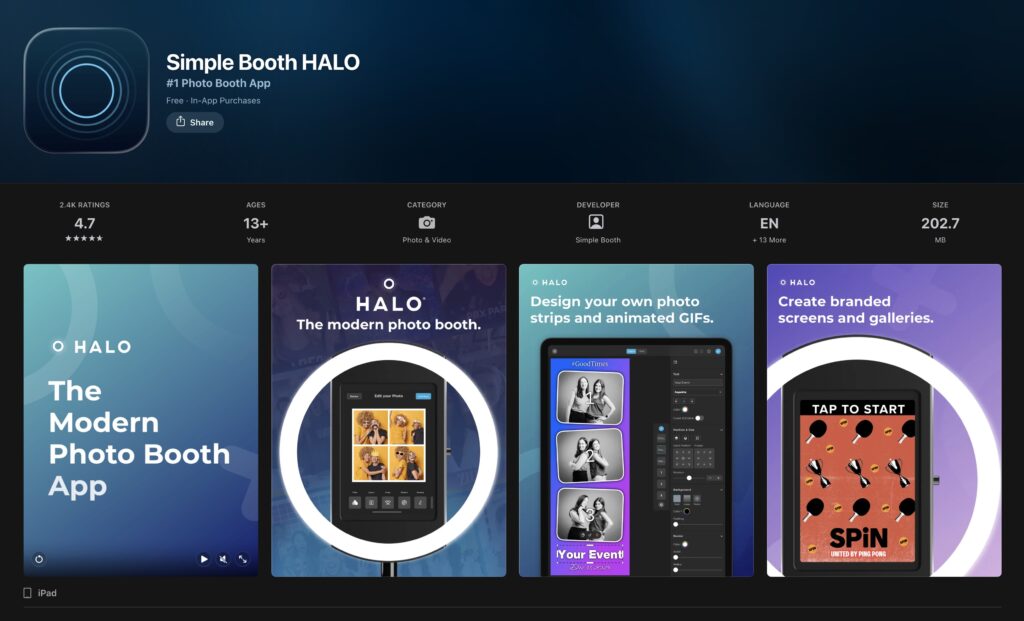1024x621 pixels.
Task: Select the EN language info
Action: coord(769,223)
